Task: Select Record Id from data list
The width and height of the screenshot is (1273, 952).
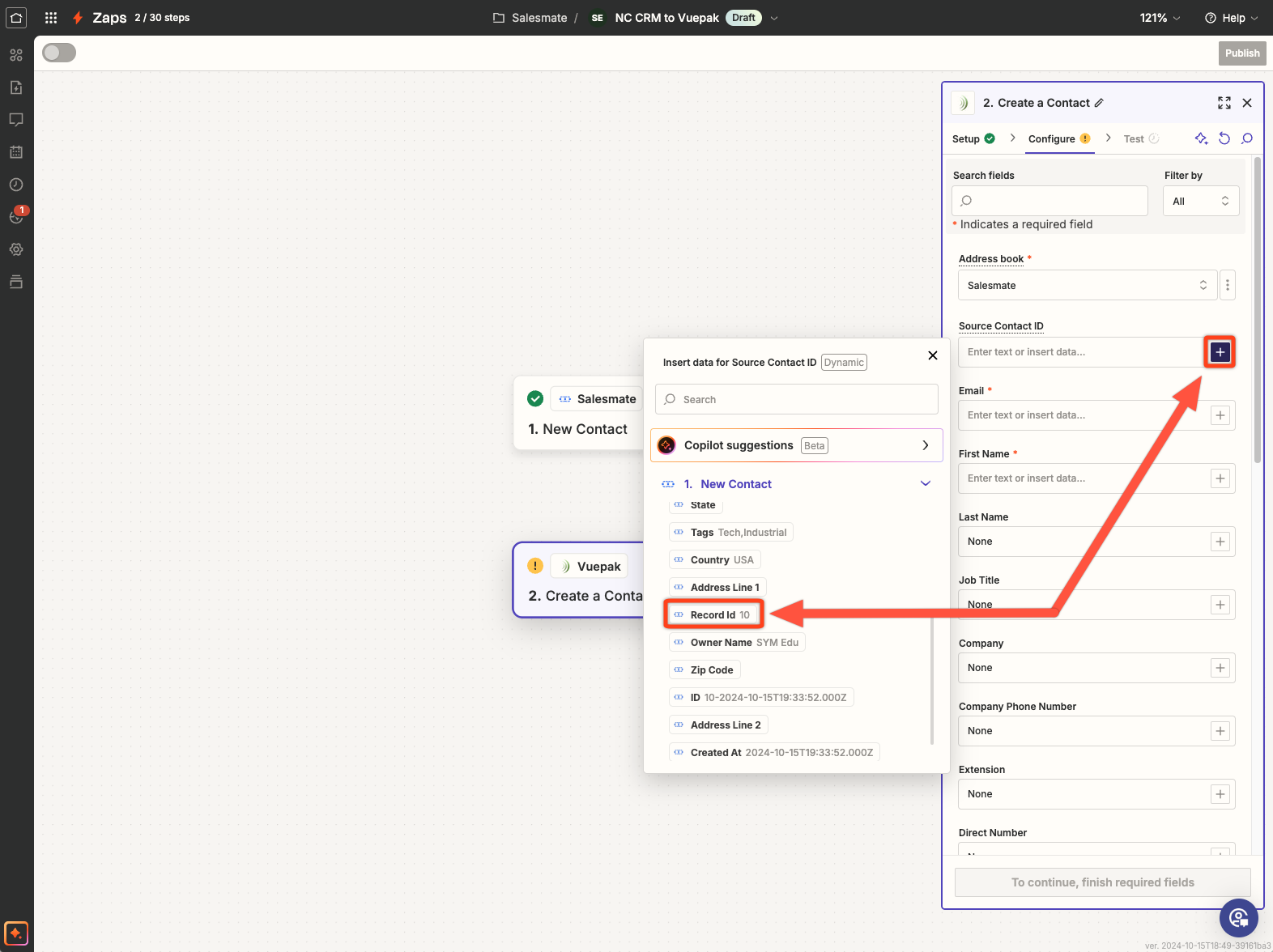Action: point(713,615)
